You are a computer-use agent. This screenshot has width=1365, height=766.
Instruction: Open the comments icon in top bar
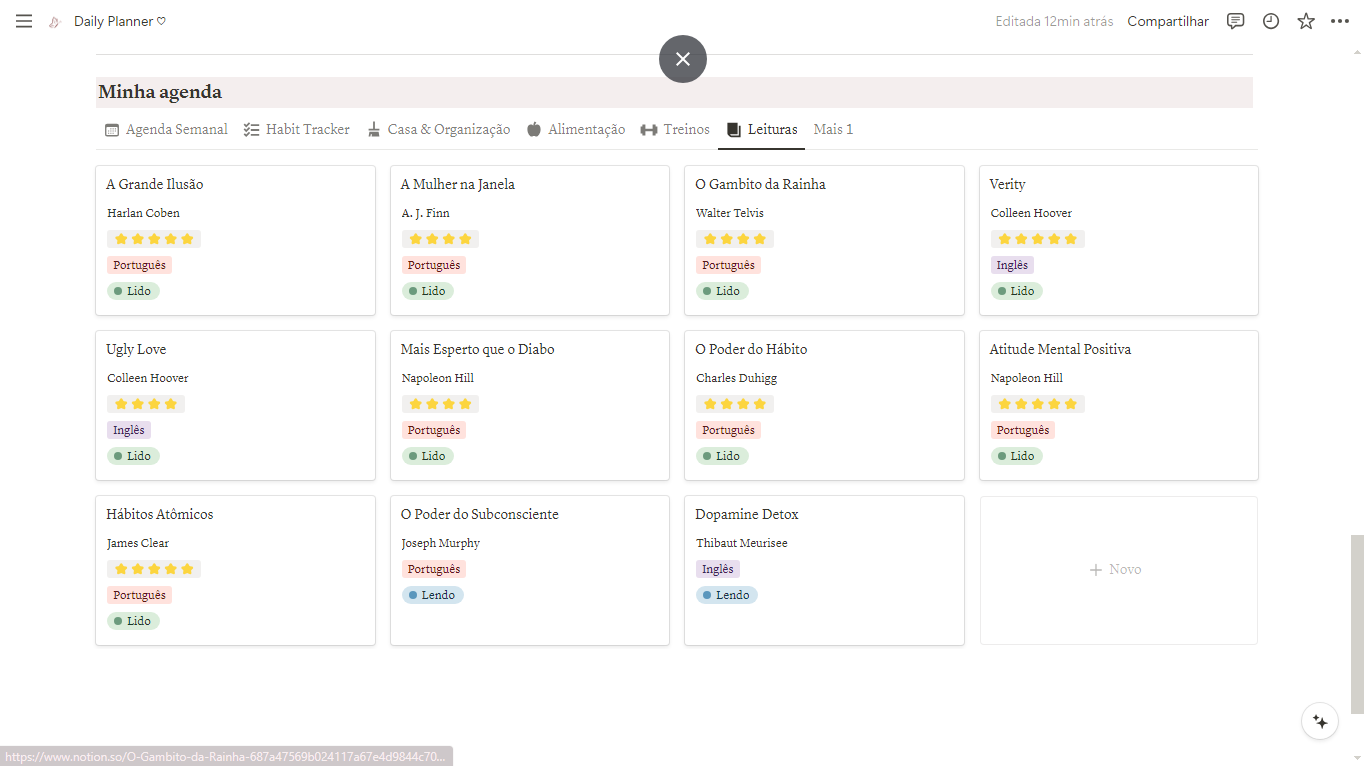1236,21
